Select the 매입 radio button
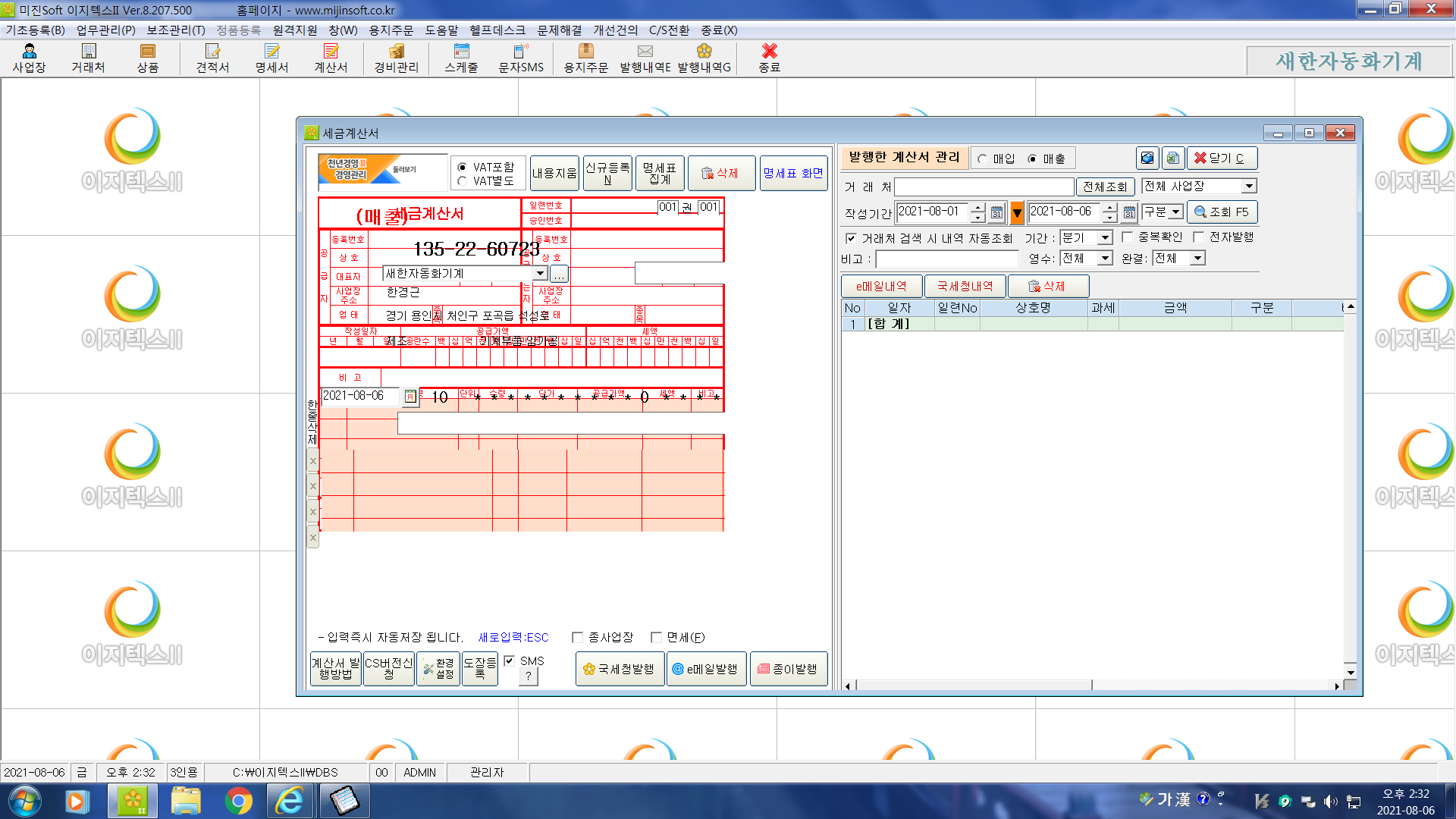1456x819 pixels. tap(983, 158)
